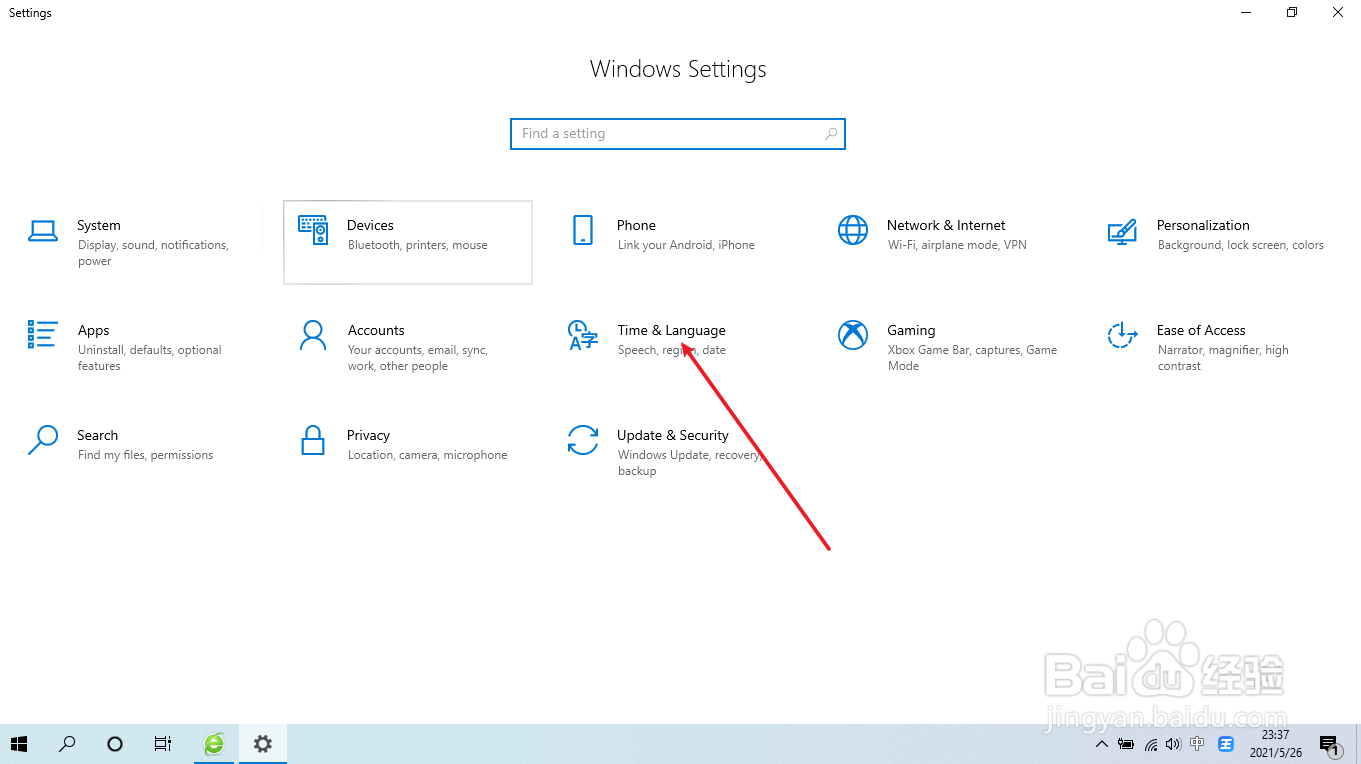Click the Phone category icon
Screen dimensions: 1361x764
583,230
